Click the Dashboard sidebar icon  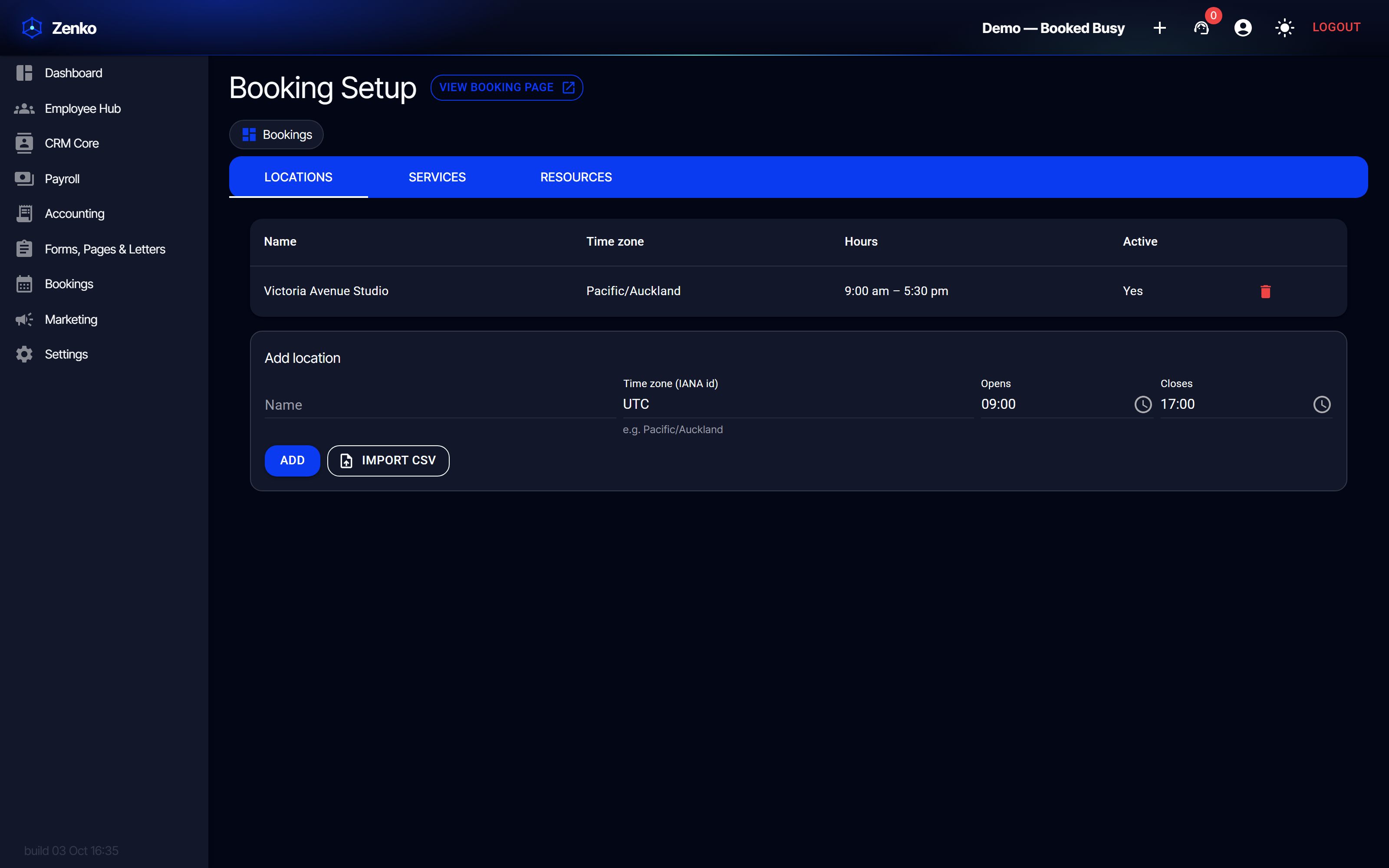[x=24, y=73]
